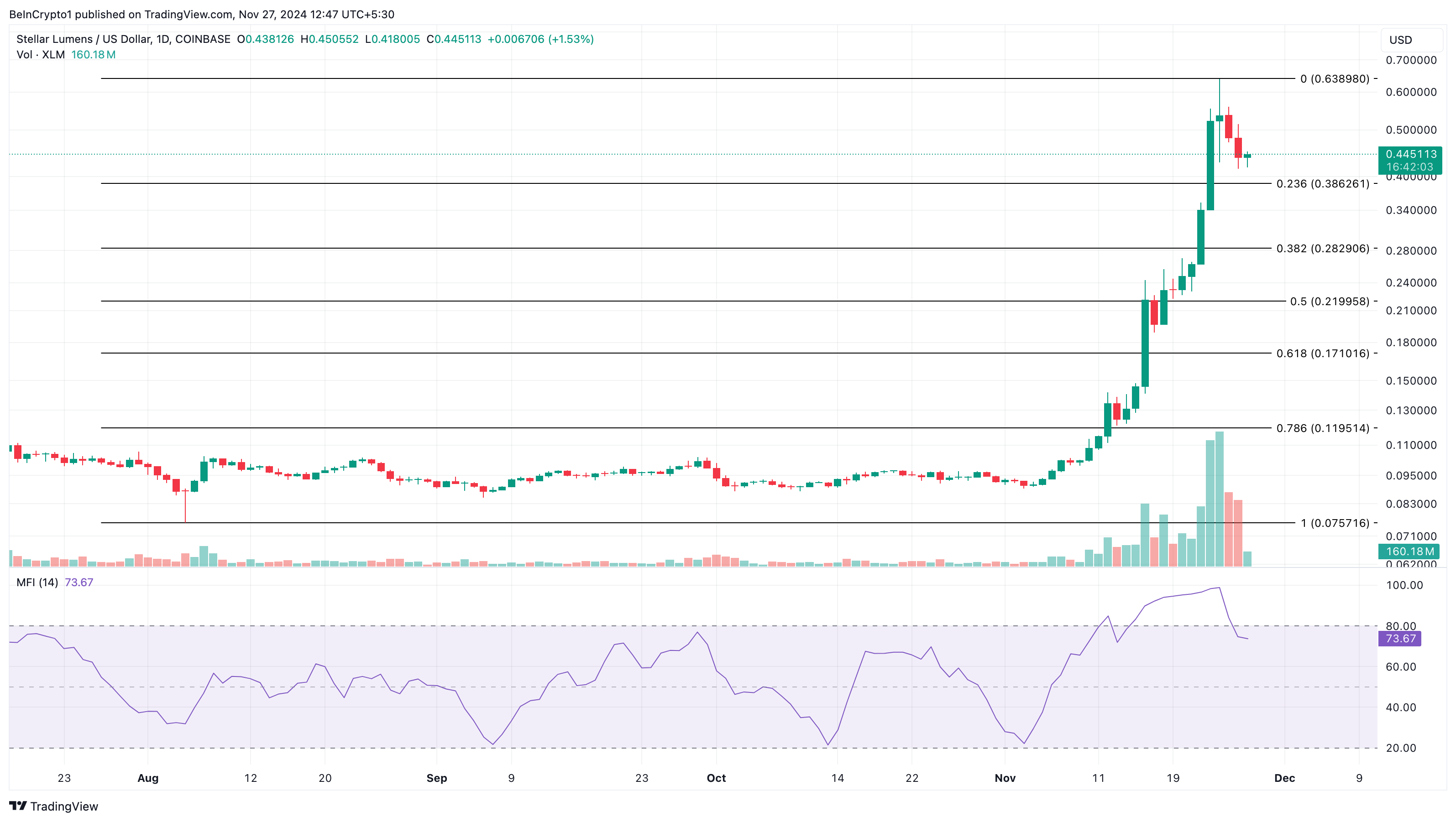Click the 160.18 M volume axis label

coord(1409,551)
